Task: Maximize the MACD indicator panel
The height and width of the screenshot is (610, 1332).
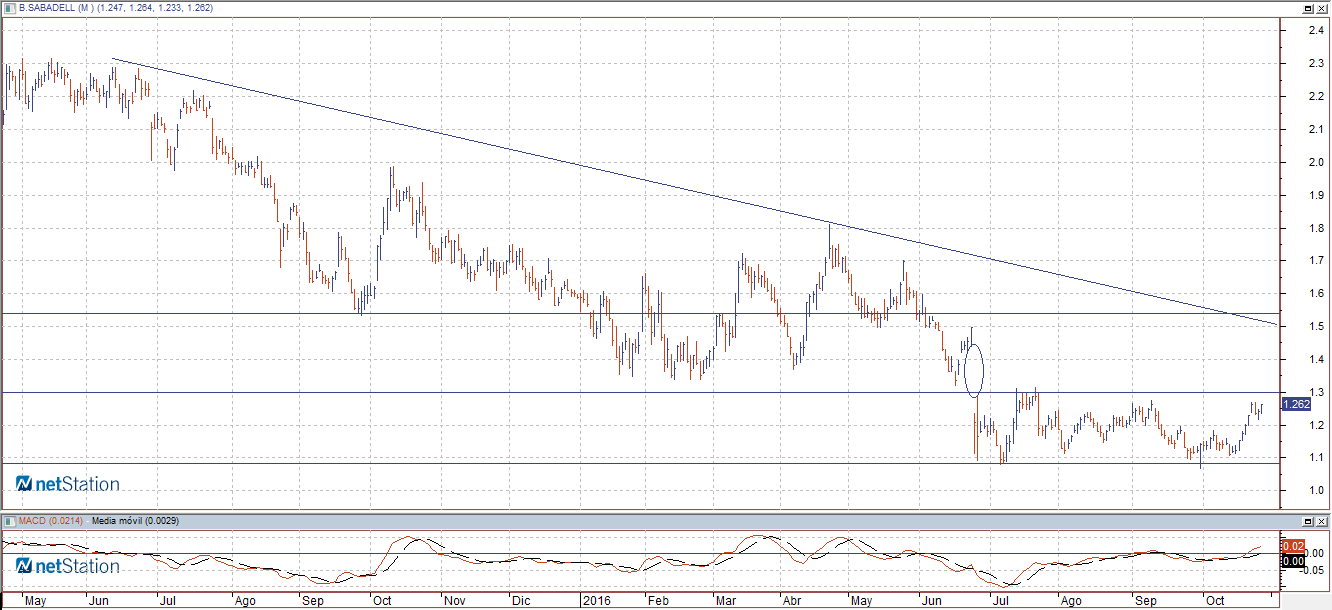Action: (1308, 521)
